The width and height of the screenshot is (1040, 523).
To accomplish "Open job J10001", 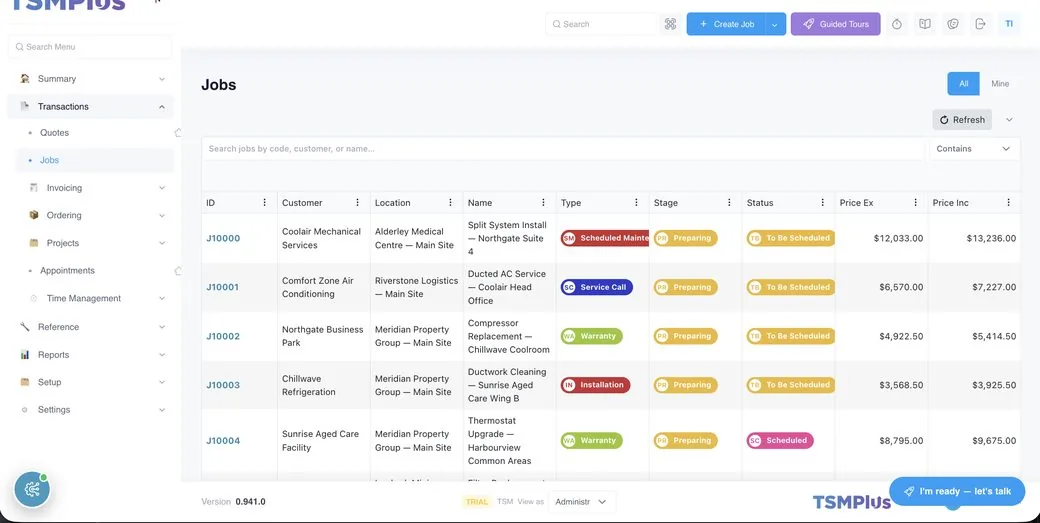I will (x=222, y=287).
